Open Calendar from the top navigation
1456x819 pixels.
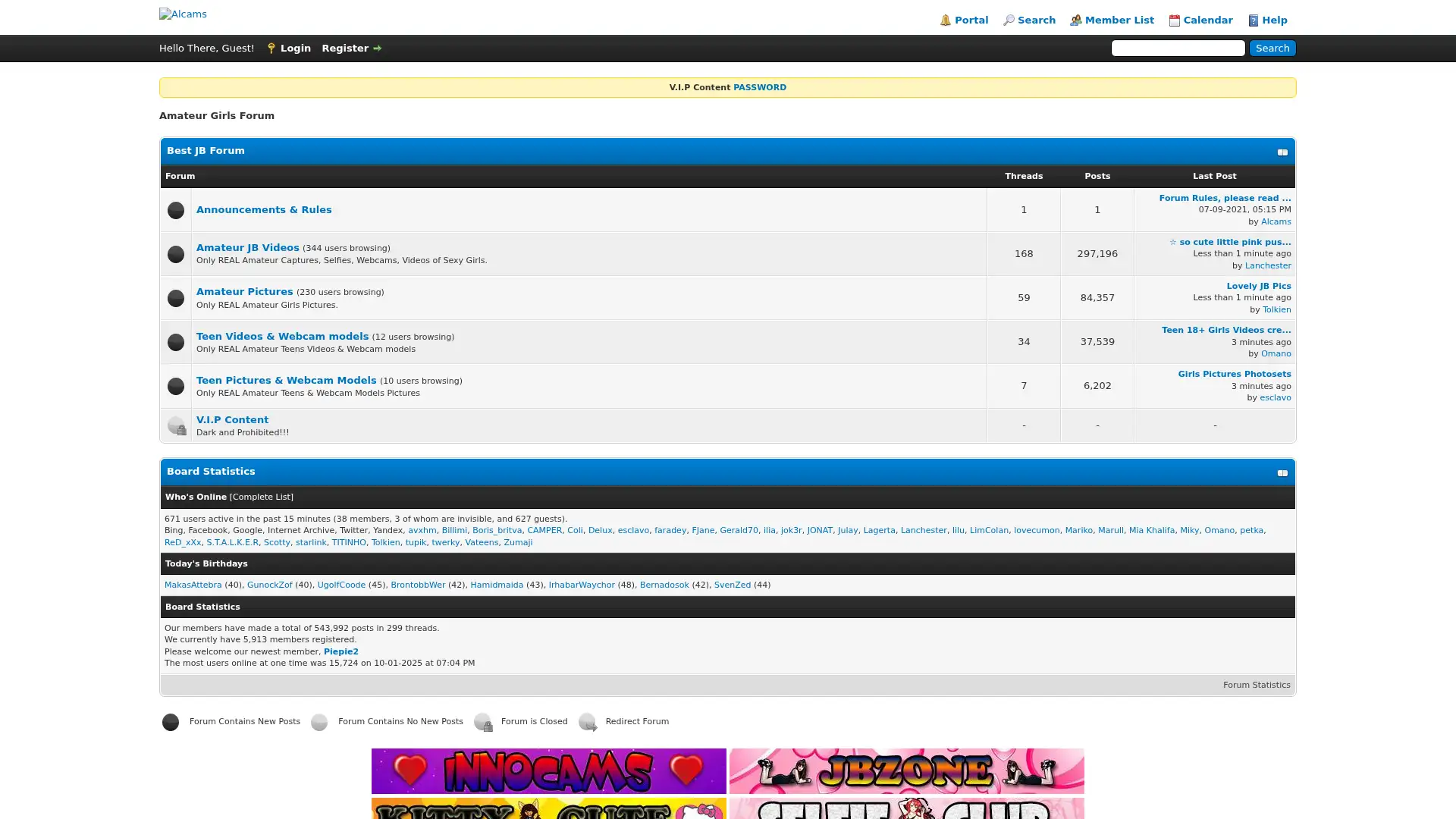(1207, 20)
